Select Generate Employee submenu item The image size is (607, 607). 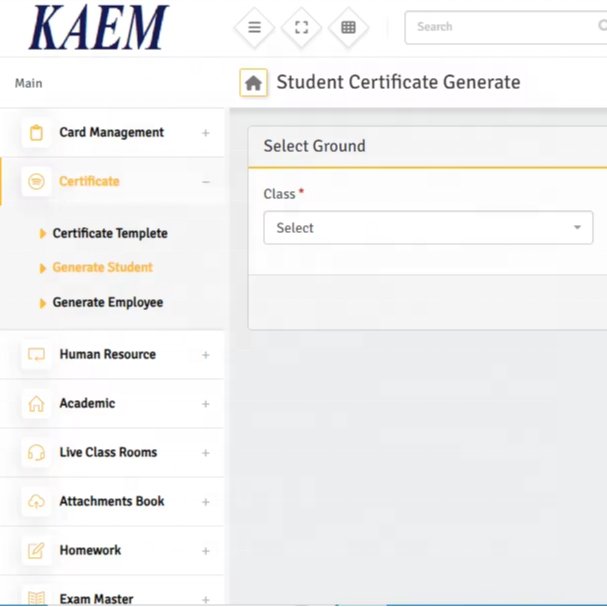coord(107,303)
